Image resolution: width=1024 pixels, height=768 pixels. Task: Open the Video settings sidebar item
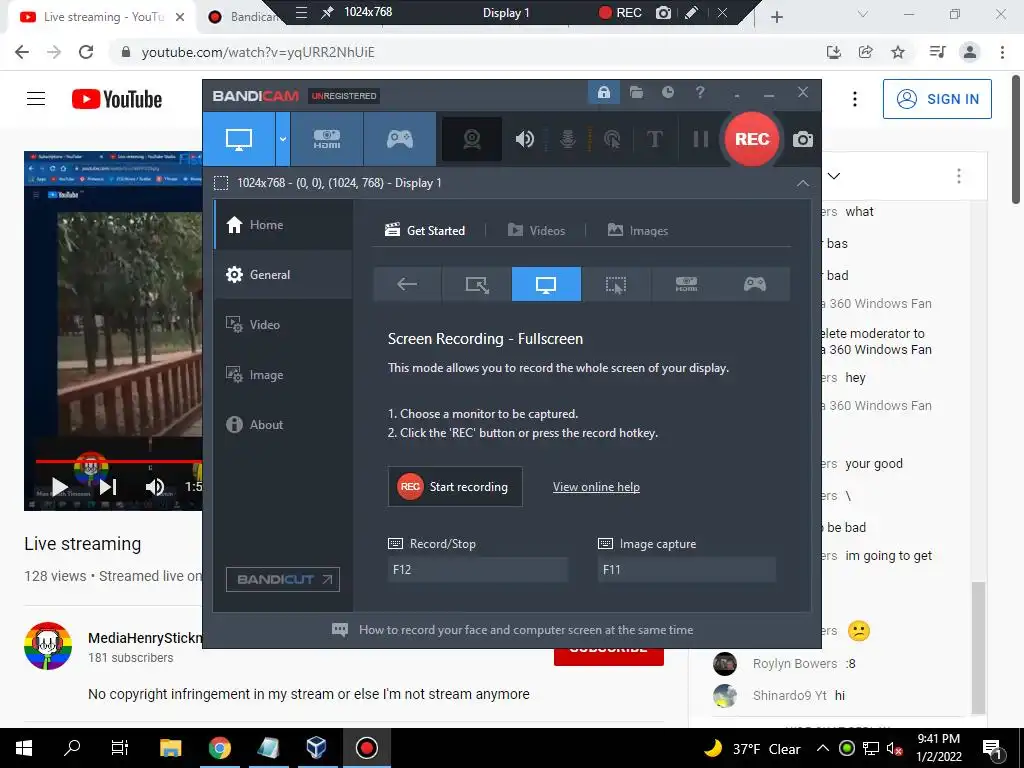tap(283, 325)
